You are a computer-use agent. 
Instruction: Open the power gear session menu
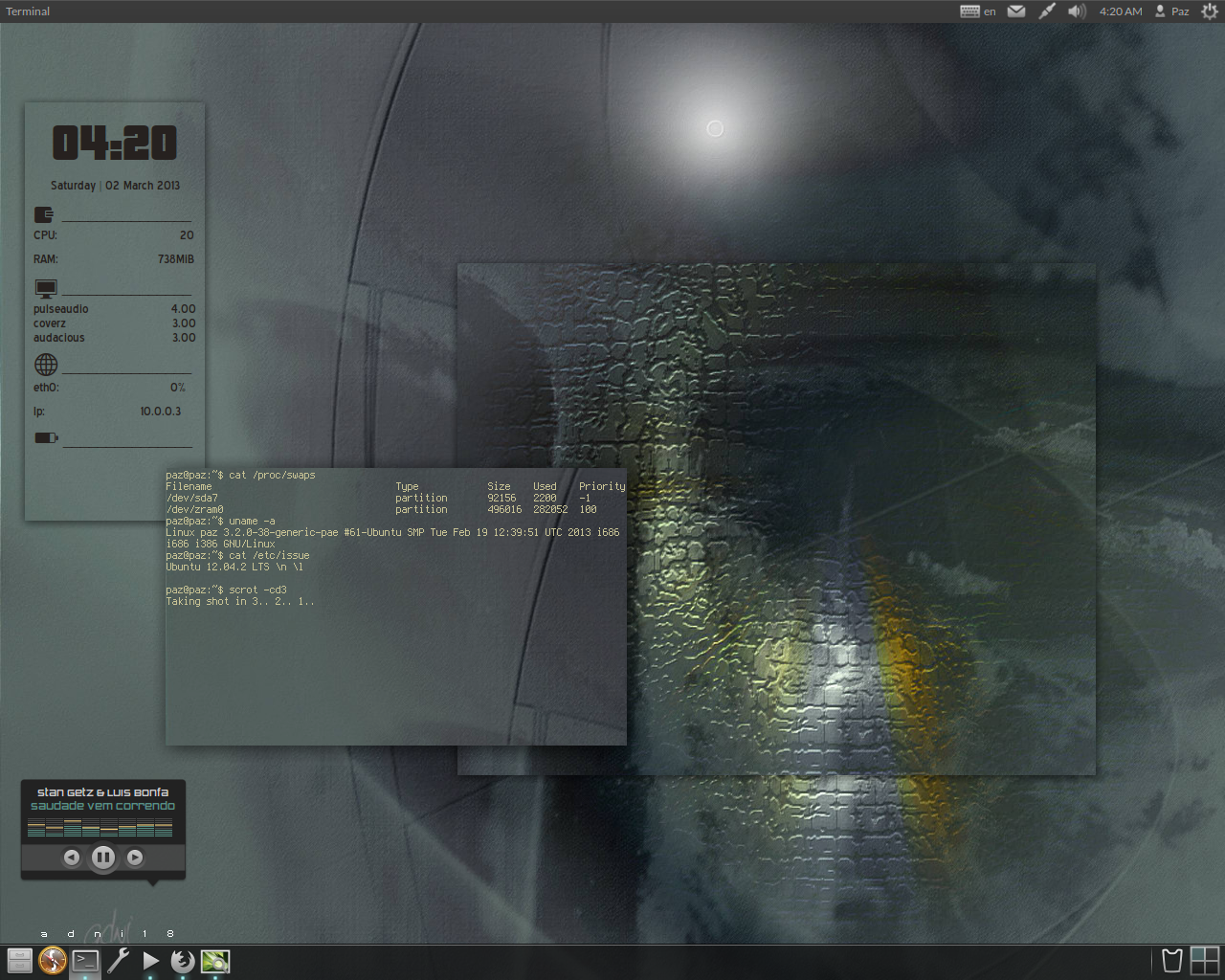(1210, 11)
